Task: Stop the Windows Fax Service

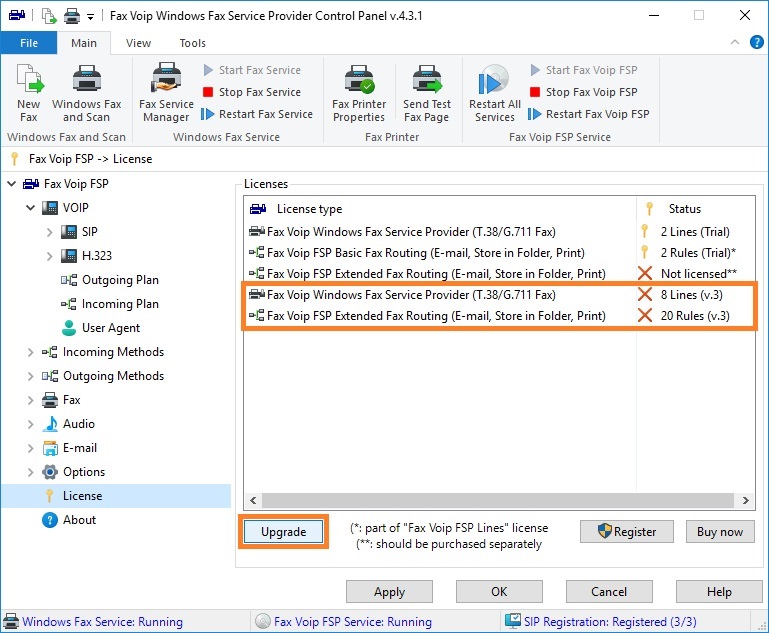Action: point(252,92)
